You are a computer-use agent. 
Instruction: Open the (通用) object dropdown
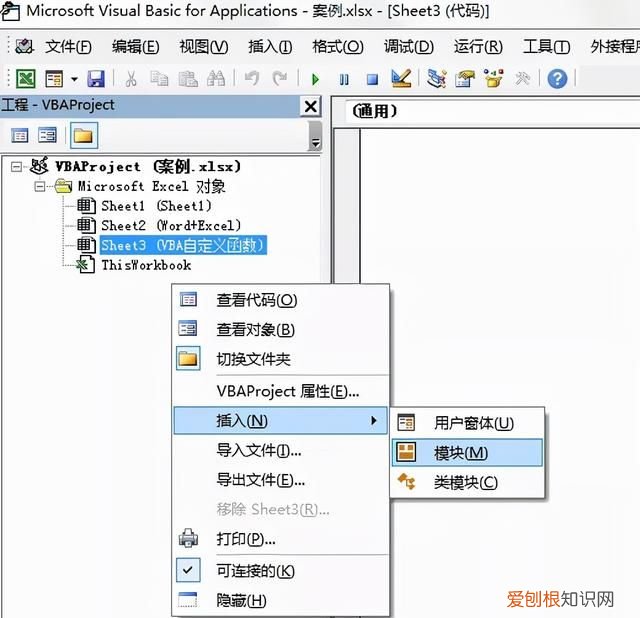[493, 111]
